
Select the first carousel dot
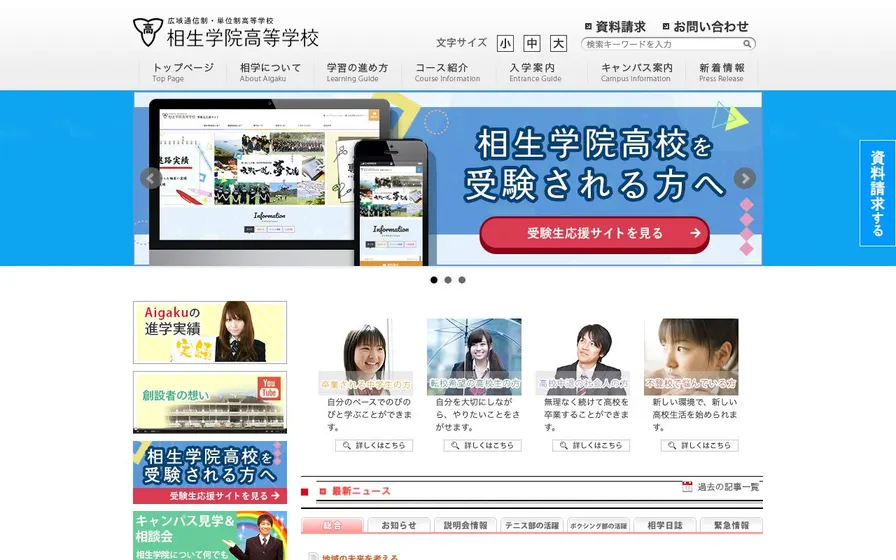coord(434,280)
